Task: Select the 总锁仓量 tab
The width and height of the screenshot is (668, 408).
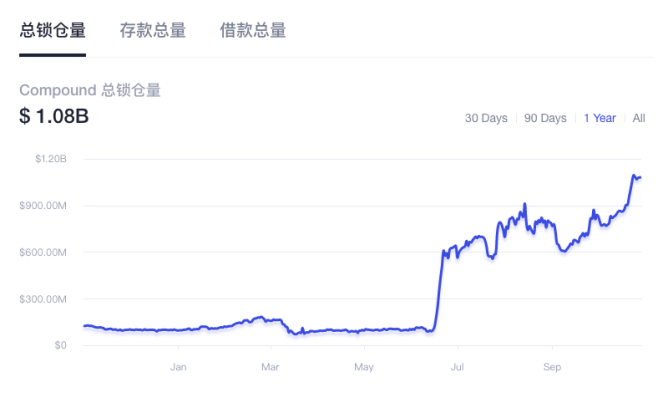Action: 53,31
